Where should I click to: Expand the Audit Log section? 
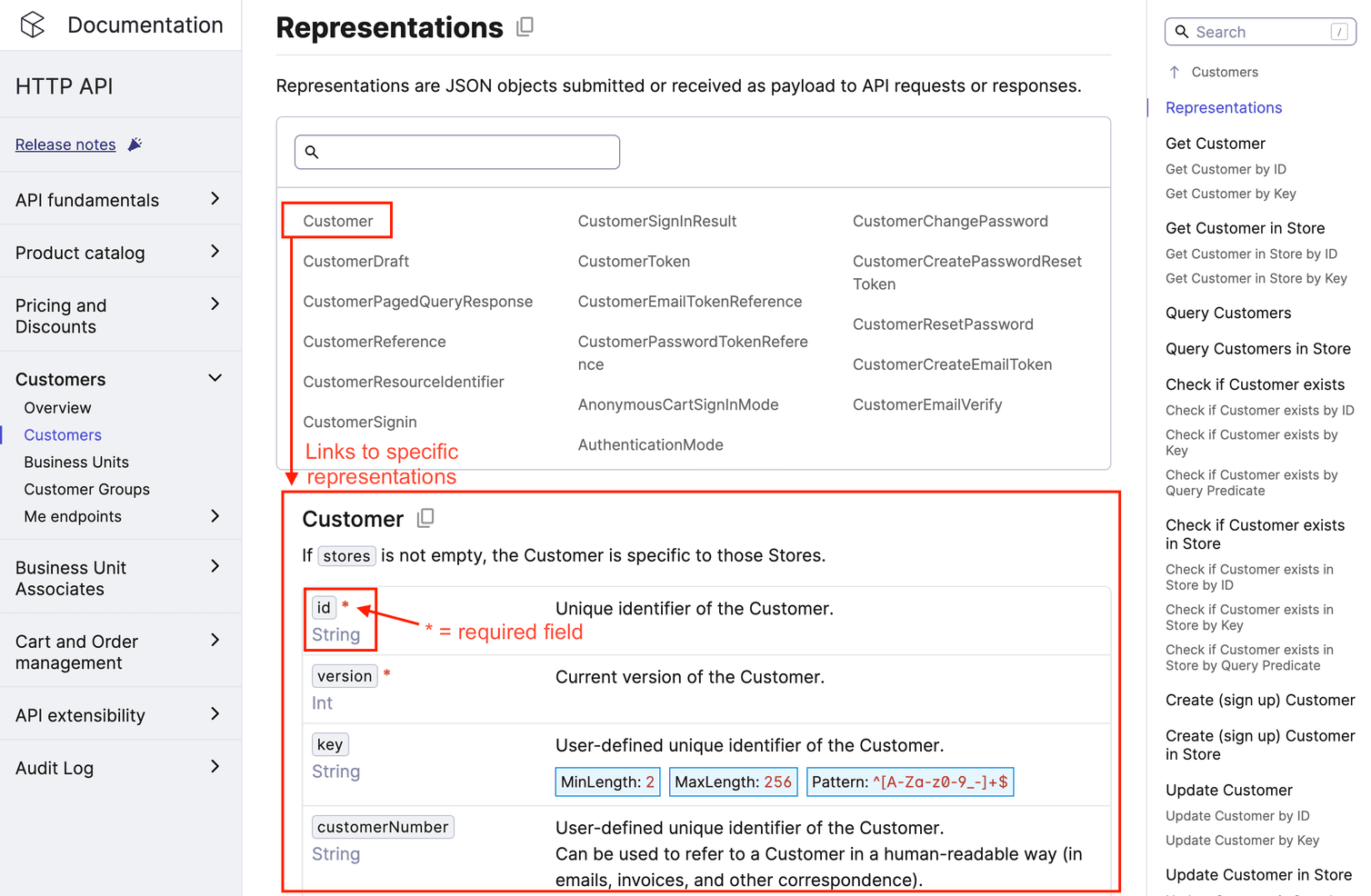(x=215, y=767)
